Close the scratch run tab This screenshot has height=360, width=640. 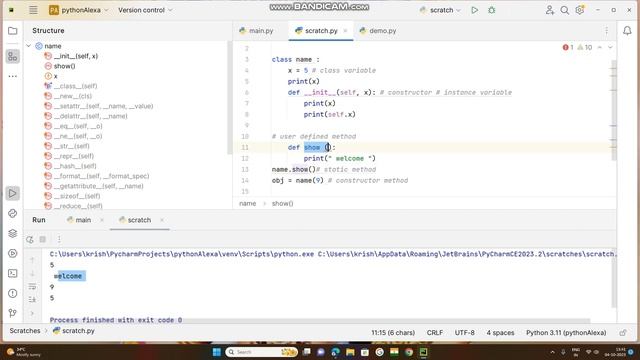pos(162,220)
